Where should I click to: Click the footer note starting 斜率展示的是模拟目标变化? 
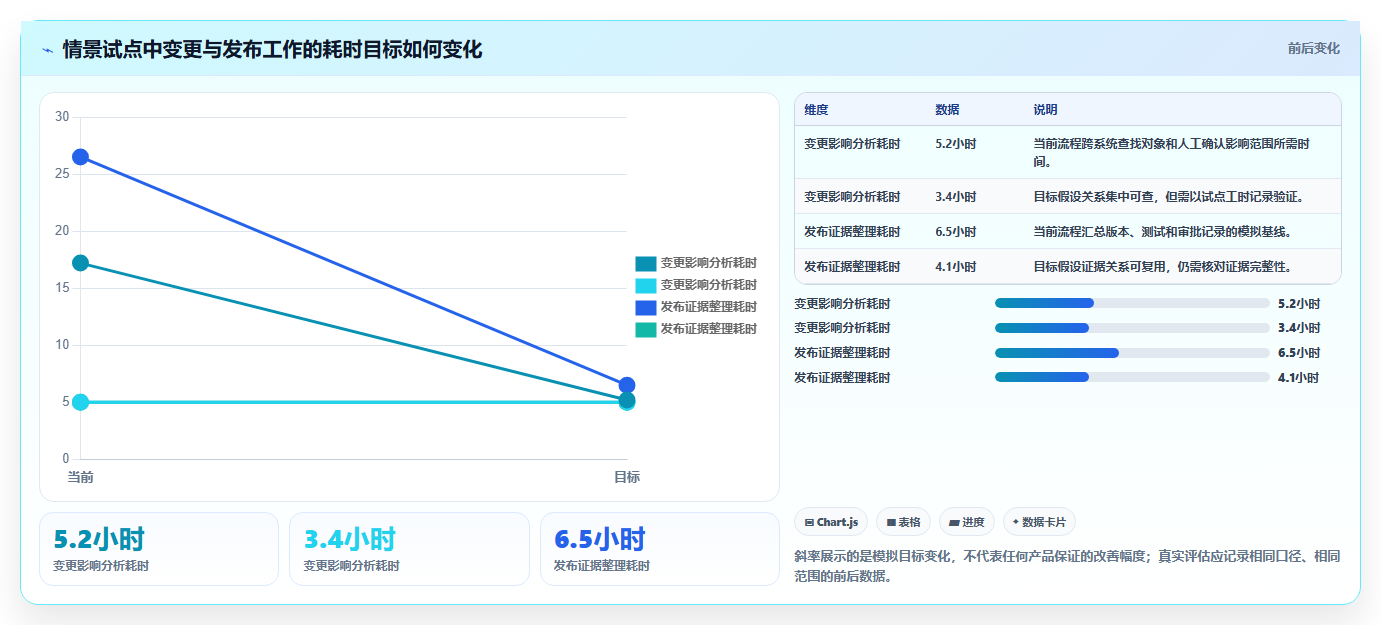point(1067,566)
